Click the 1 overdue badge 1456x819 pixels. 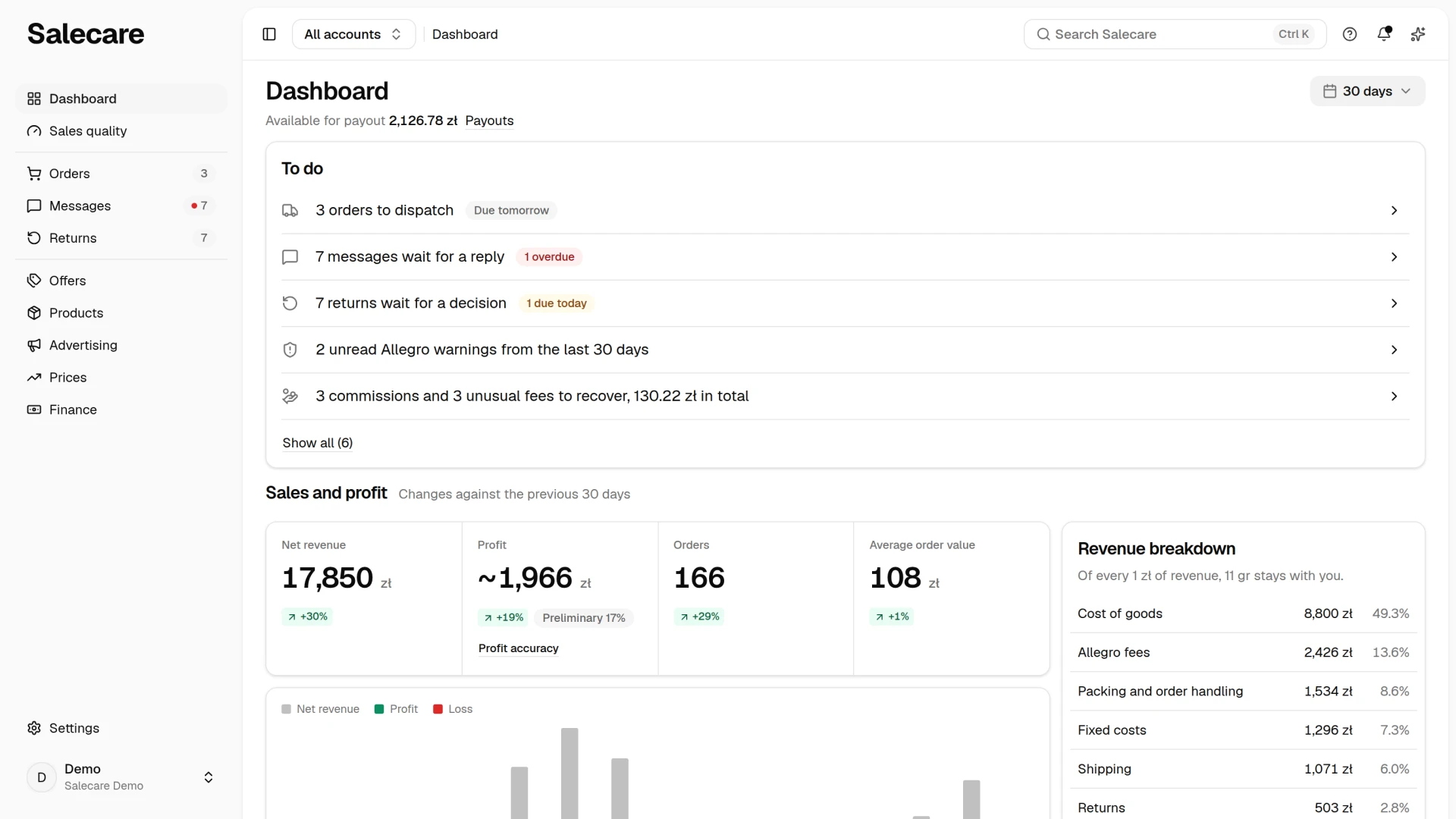click(549, 257)
